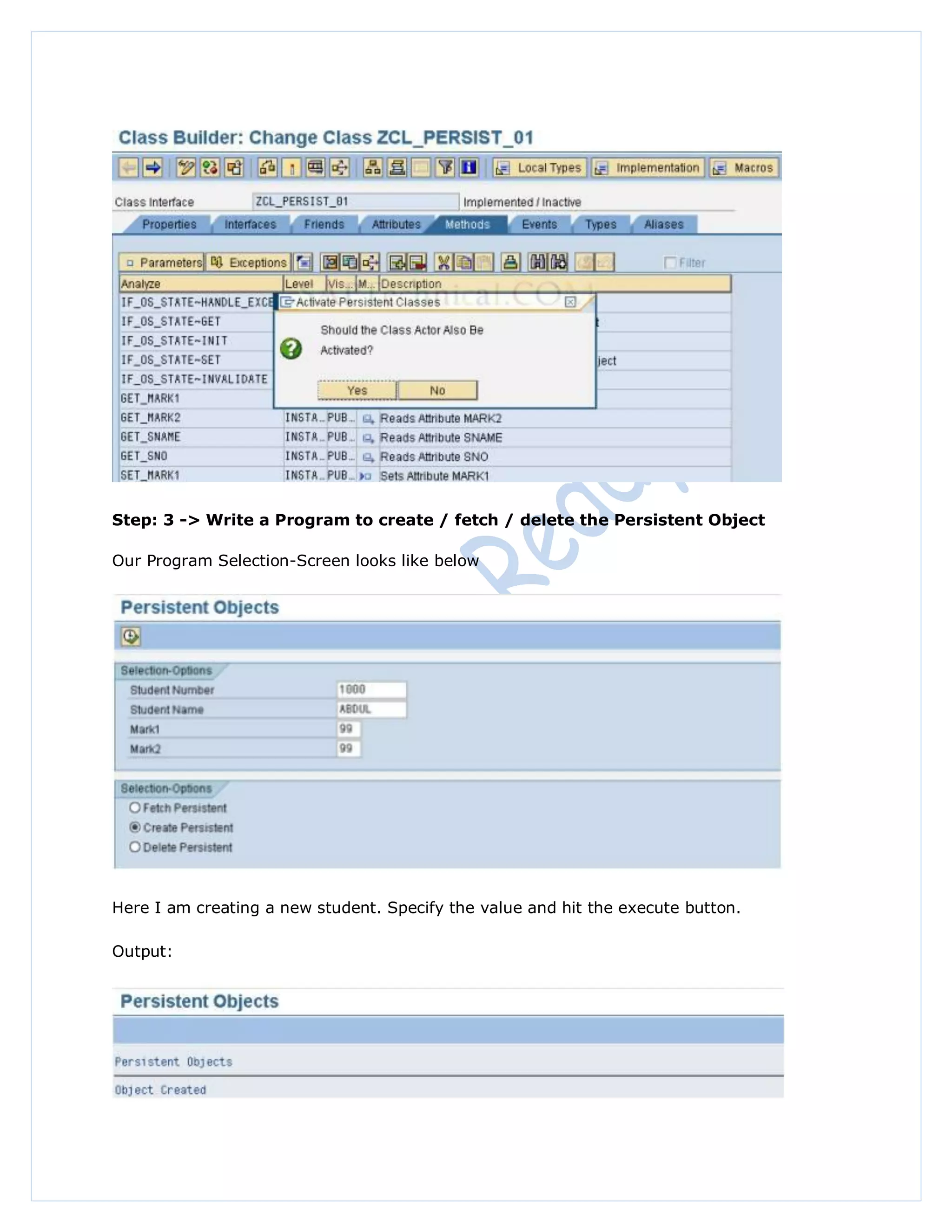Click the Print icon in methods toolbar
Viewport: 952px width, 1232px height.
click(510, 262)
